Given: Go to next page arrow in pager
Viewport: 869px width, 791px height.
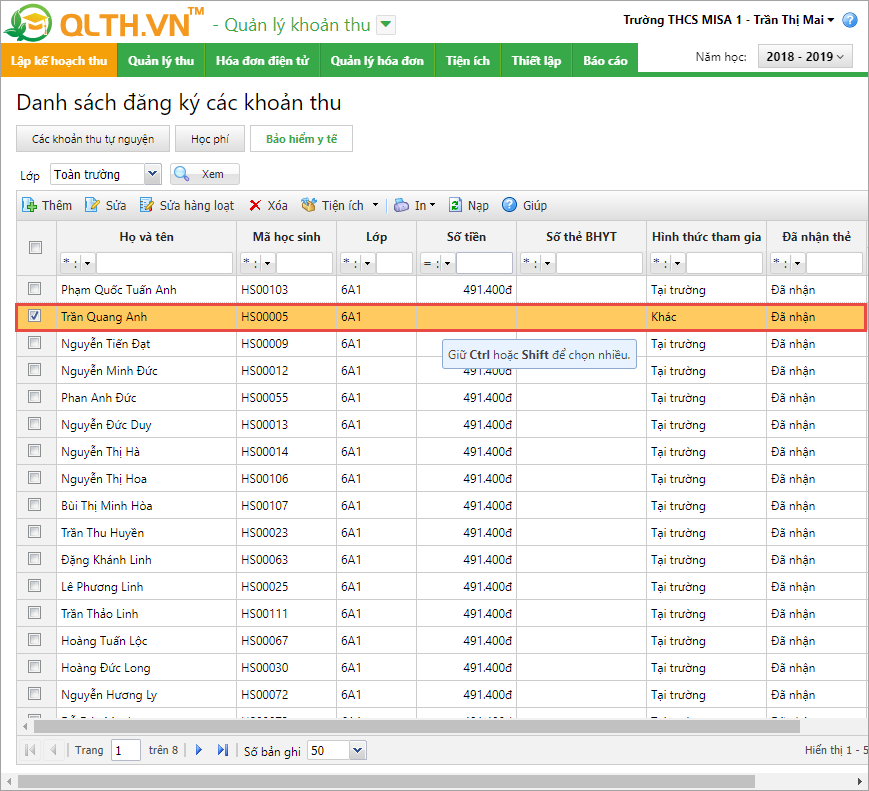Looking at the screenshot, I should pos(199,750).
